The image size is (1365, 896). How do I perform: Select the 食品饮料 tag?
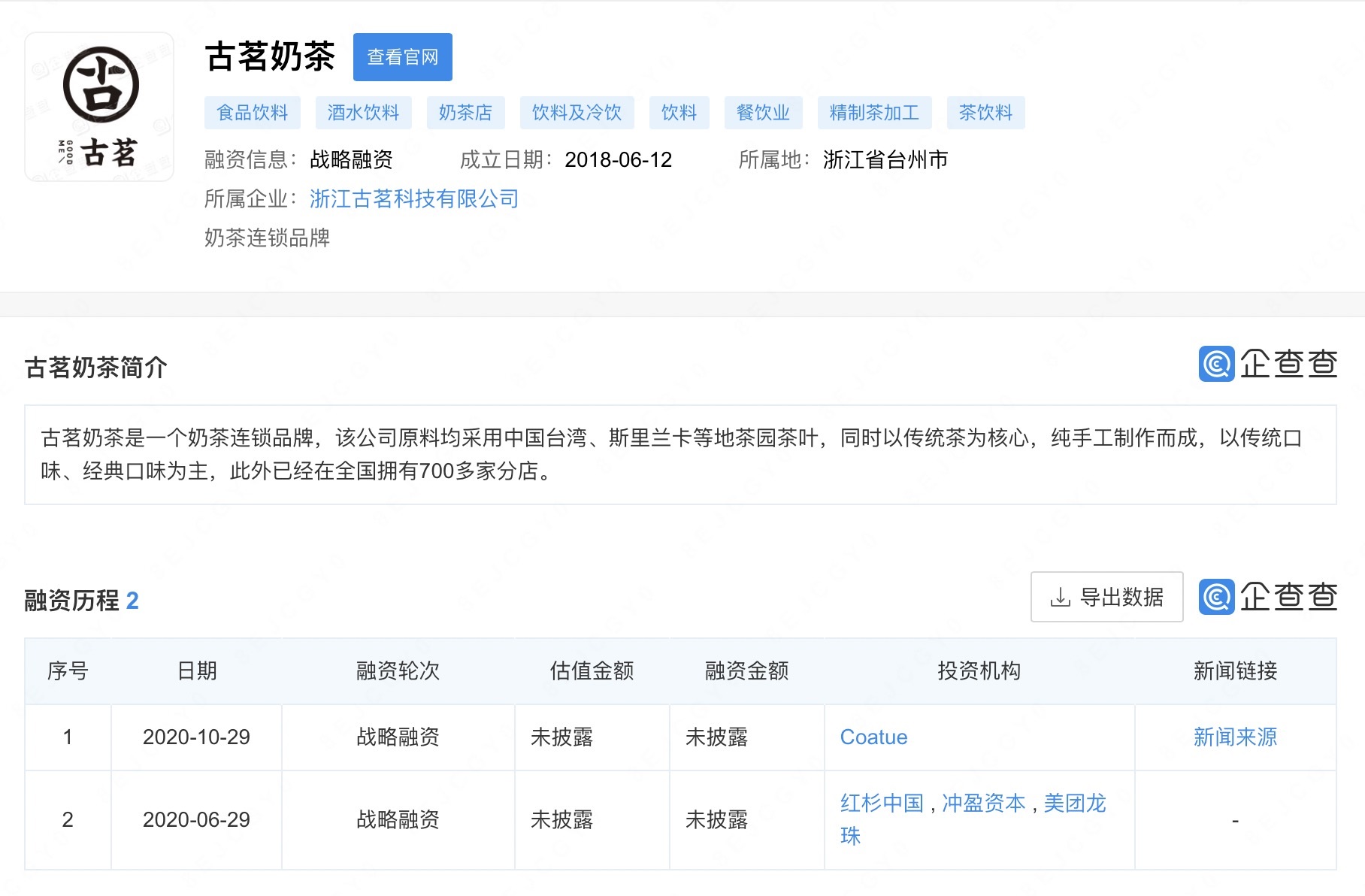(253, 113)
